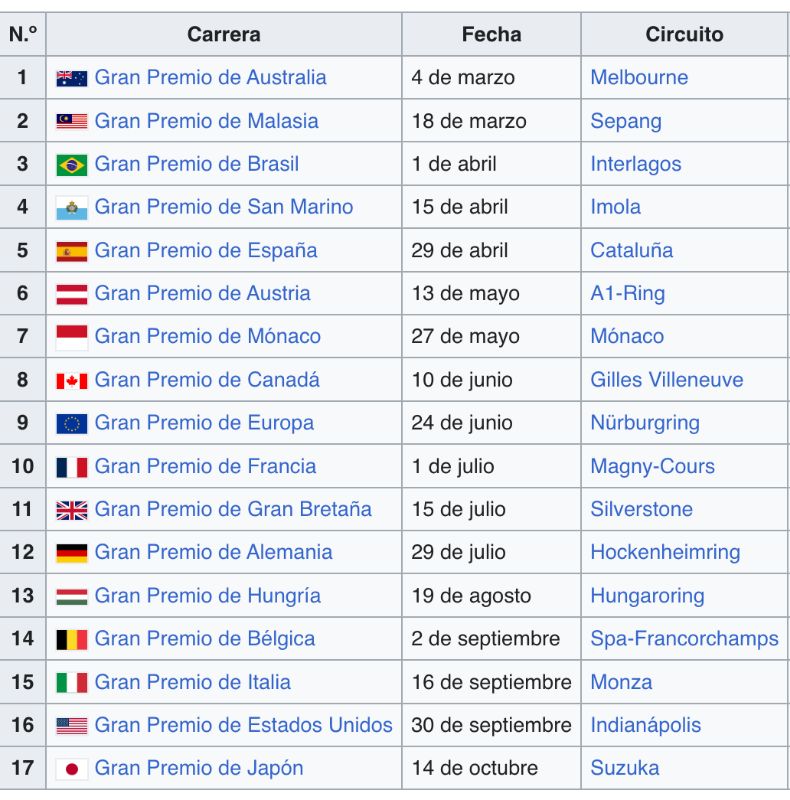Click the Circuito column header
The width and height of the screenshot is (790, 800).
point(684,34)
